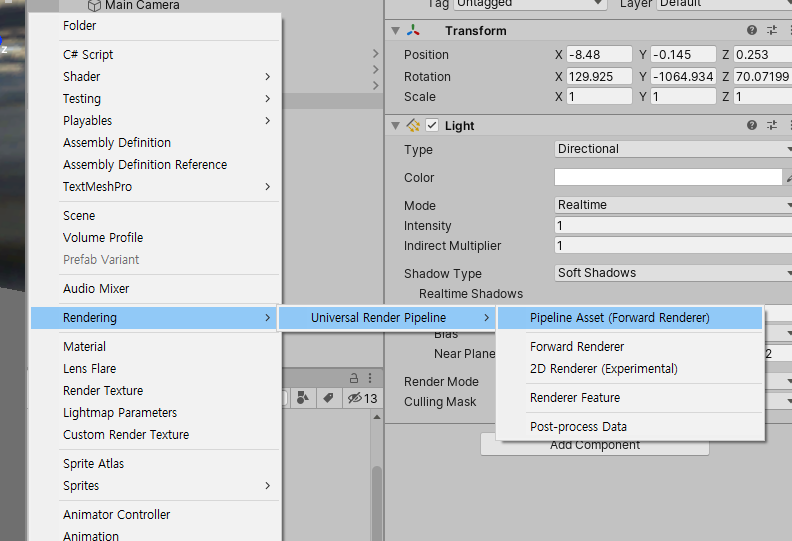This screenshot has height=541, width=792.
Task: Select Main Camera in the hierarchy
Action: pyautogui.click(x=142, y=6)
